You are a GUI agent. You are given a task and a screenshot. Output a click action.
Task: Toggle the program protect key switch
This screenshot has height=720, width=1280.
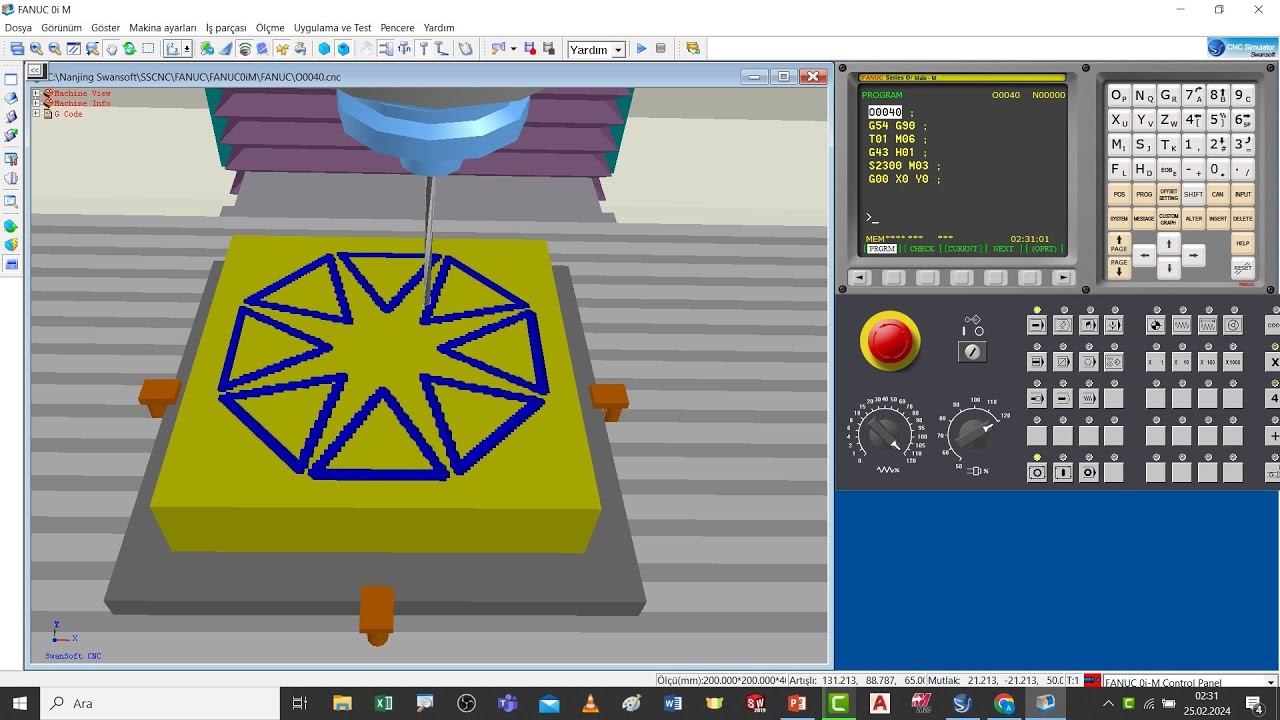point(972,351)
